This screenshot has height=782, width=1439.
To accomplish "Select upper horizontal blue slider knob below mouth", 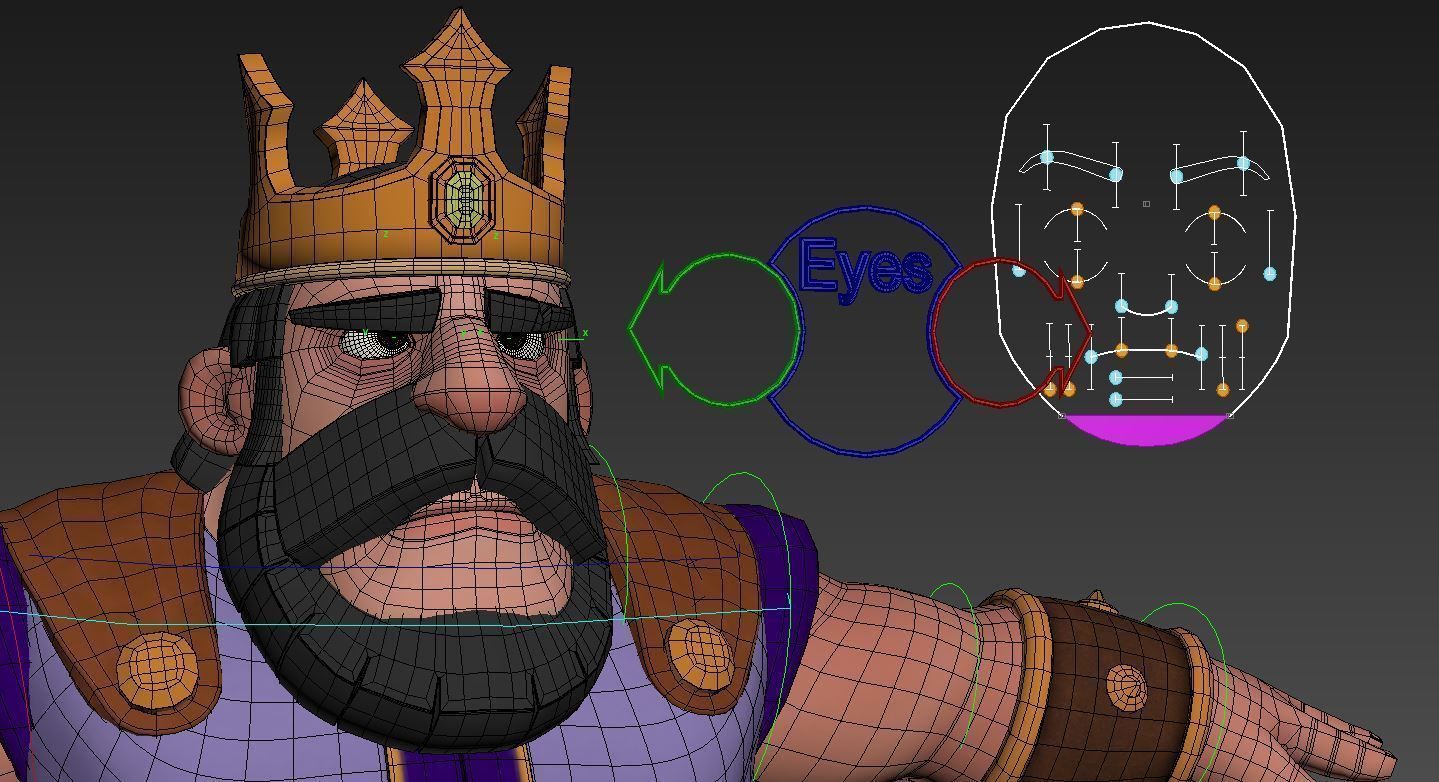I will click(x=1116, y=377).
